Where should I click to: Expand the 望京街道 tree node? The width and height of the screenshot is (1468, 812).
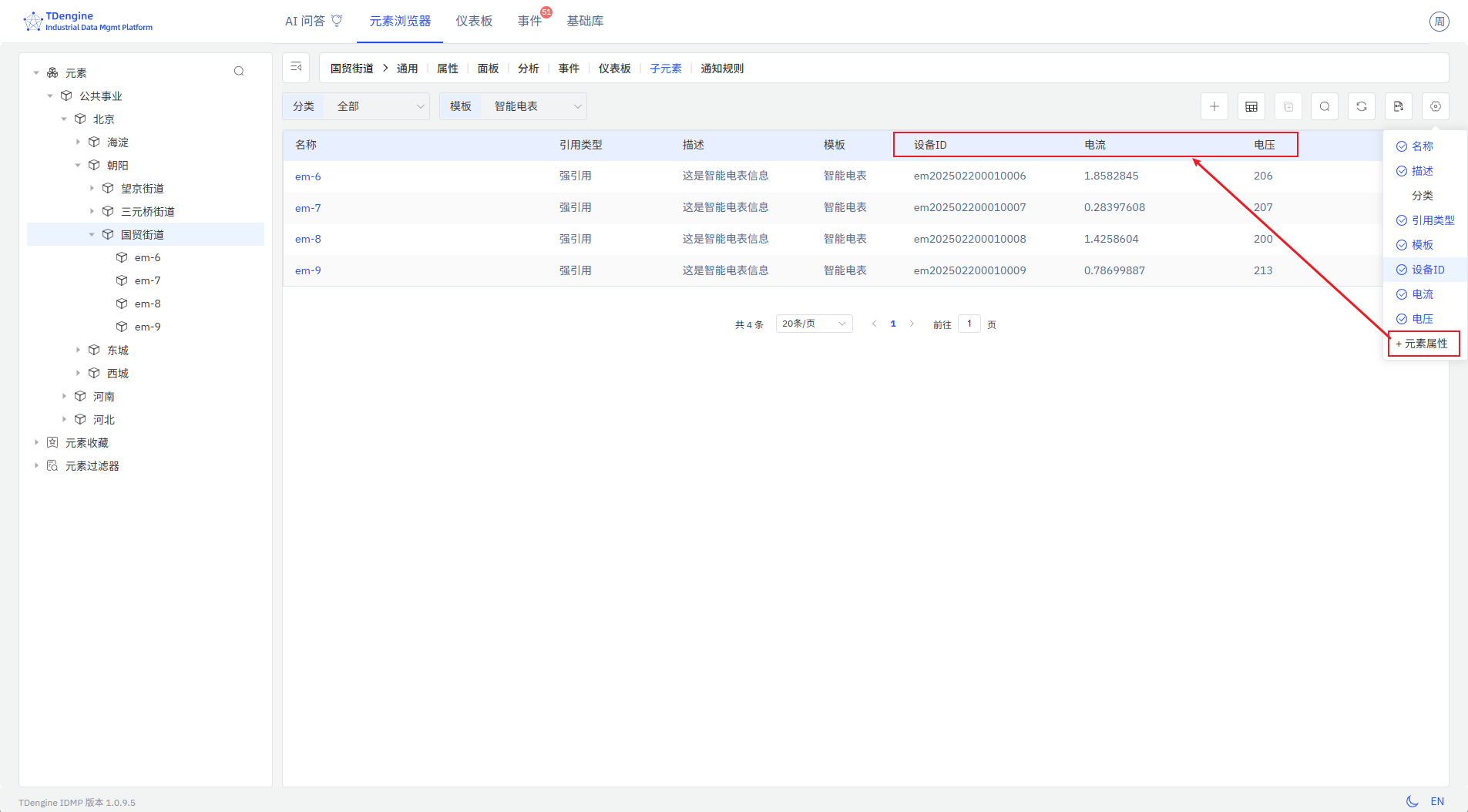point(92,188)
